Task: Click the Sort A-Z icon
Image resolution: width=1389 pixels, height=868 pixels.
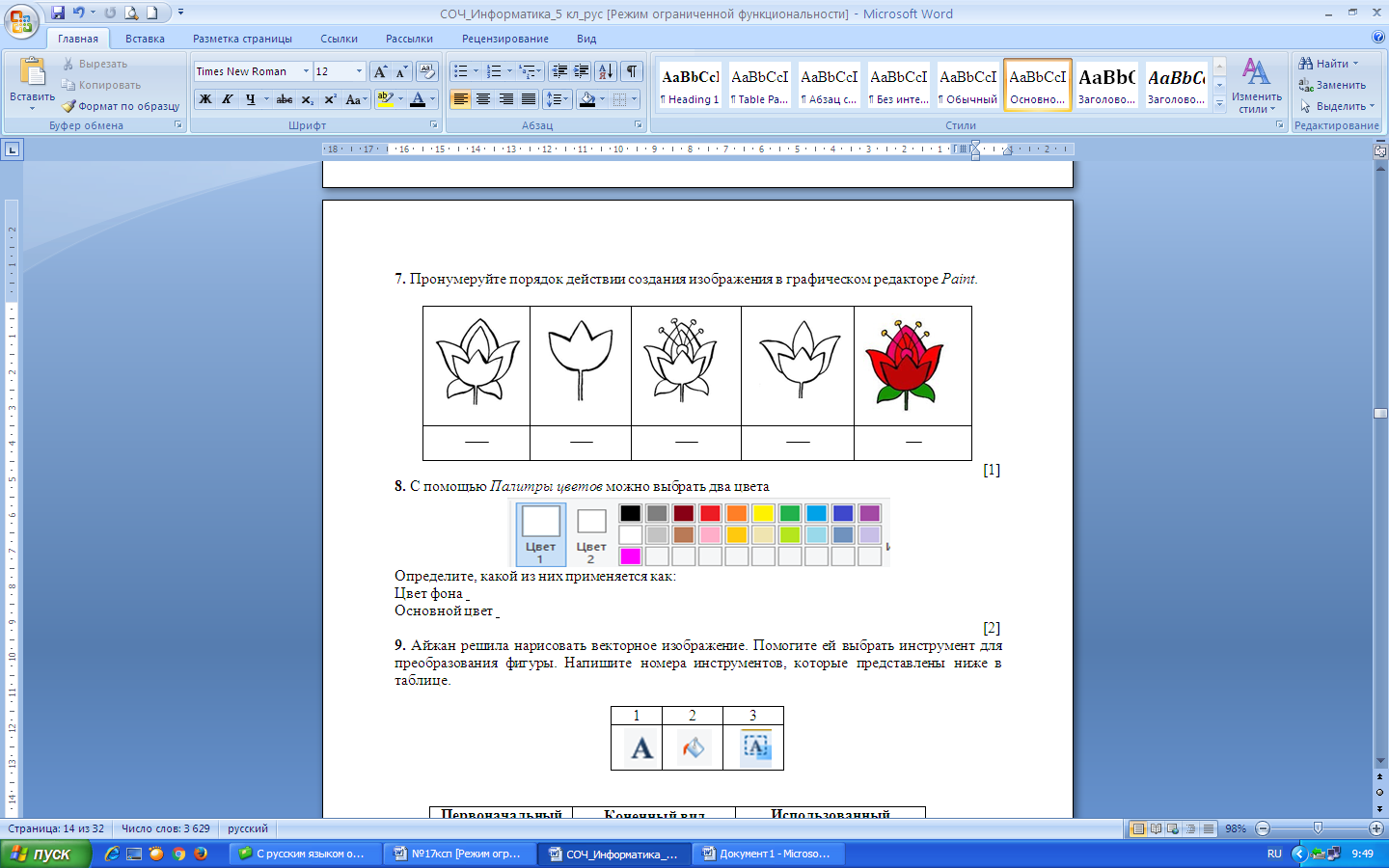Action: (606, 71)
